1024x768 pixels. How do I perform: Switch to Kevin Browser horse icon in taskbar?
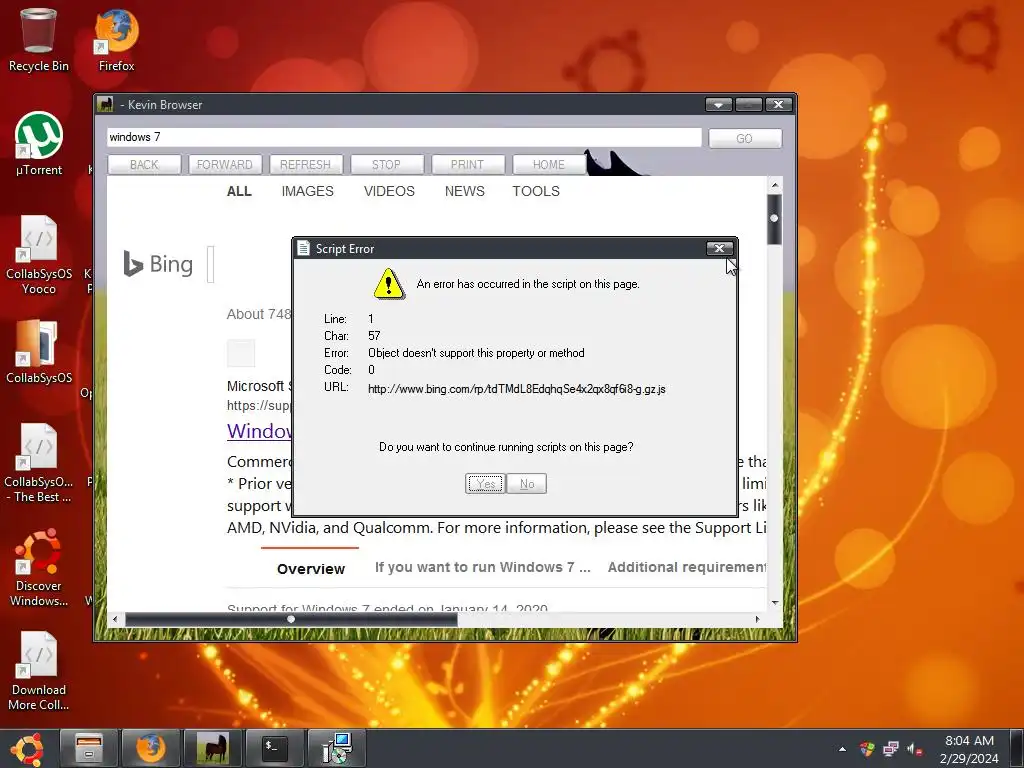click(x=212, y=748)
